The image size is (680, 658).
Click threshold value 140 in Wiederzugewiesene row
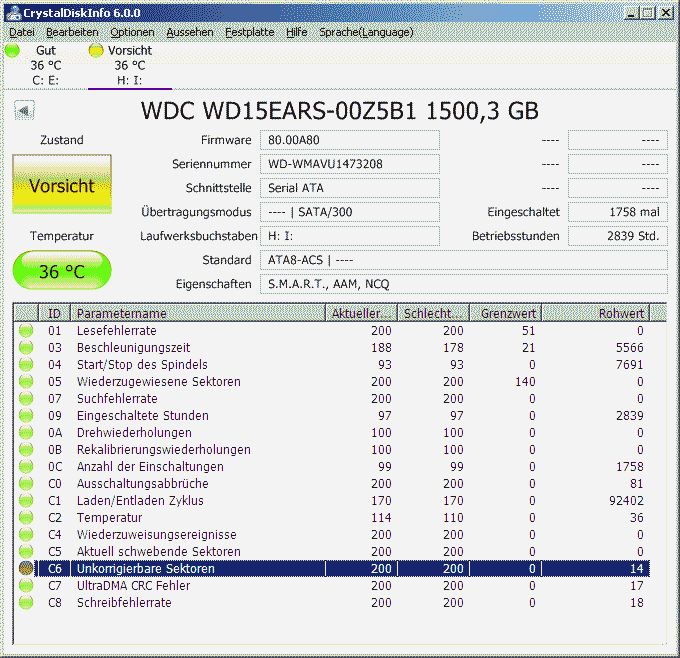coord(525,382)
